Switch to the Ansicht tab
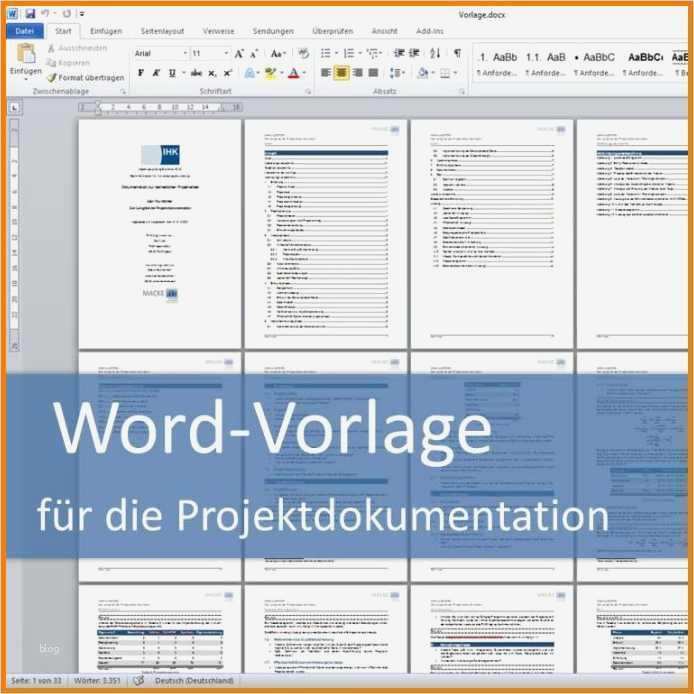This screenshot has width=694, height=694. point(385,31)
